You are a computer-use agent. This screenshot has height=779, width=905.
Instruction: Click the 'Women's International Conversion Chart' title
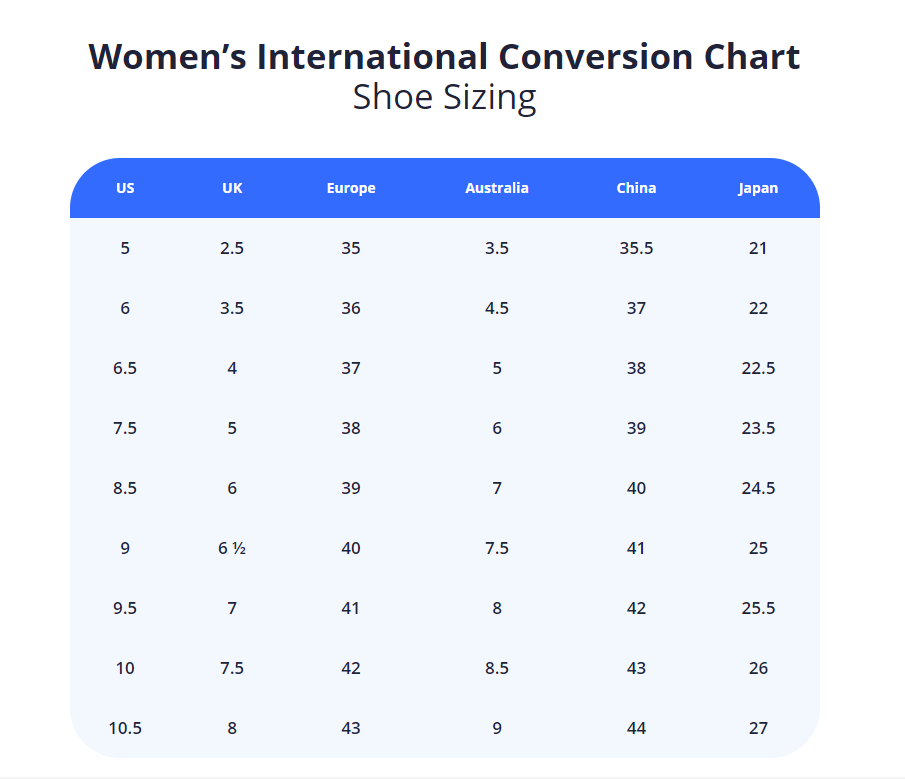444,56
